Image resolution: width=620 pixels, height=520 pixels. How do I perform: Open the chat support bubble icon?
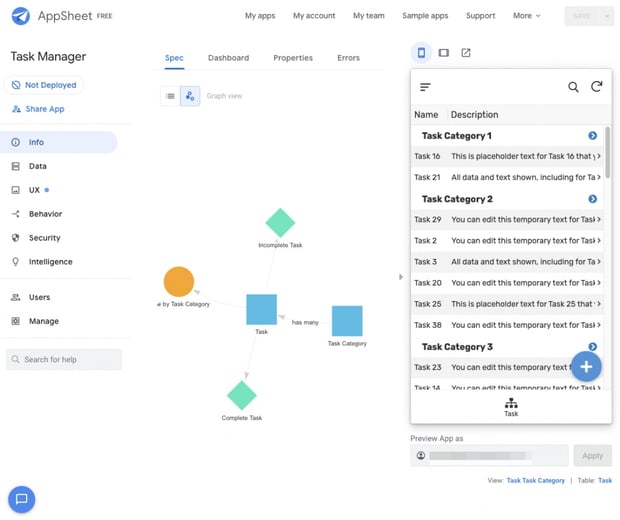click(x=21, y=499)
